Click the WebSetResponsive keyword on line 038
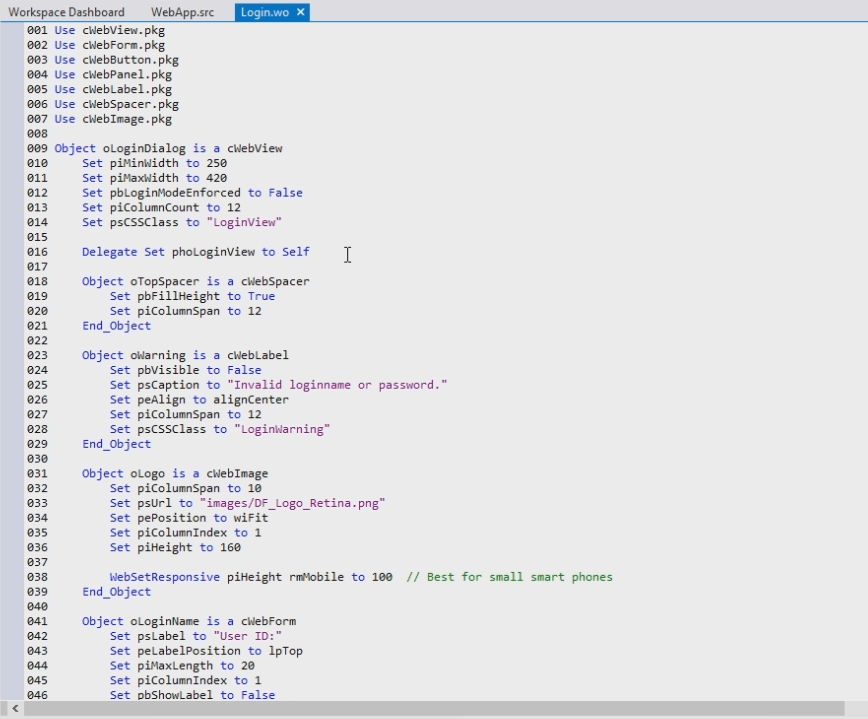 165,577
